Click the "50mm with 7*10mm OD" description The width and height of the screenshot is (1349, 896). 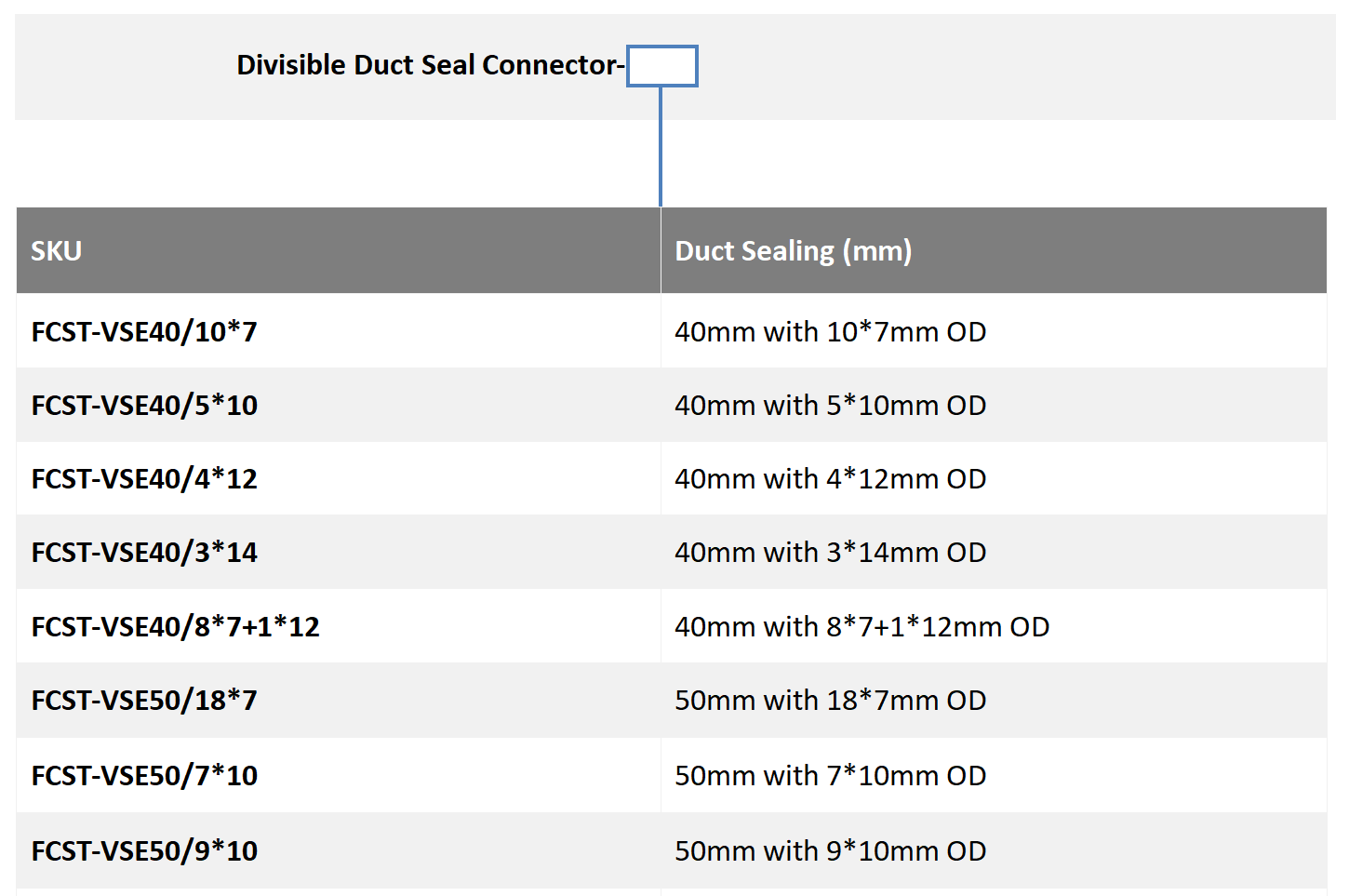click(830, 776)
